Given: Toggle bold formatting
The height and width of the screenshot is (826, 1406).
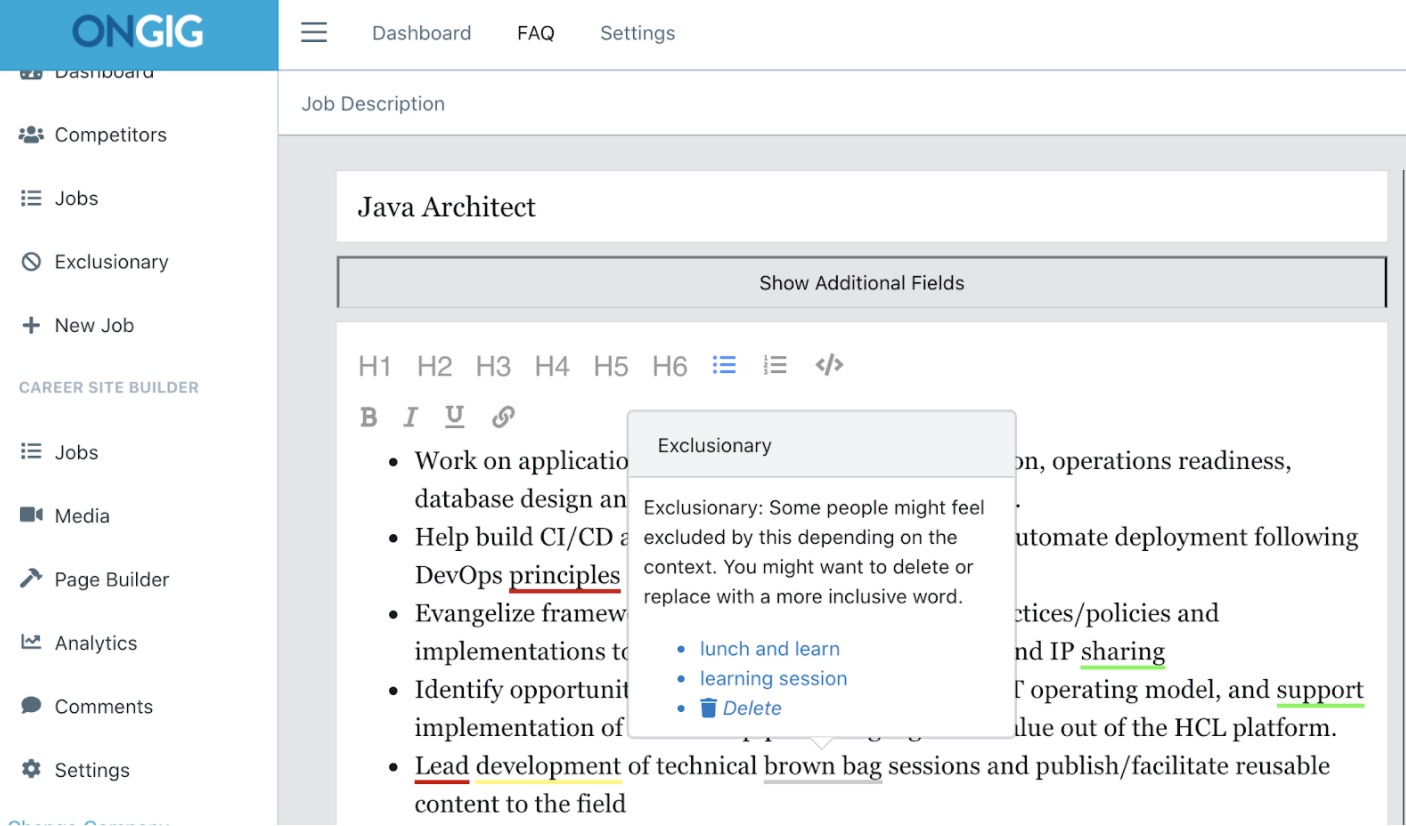Looking at the screenshot, I should [x=368, y=416].
